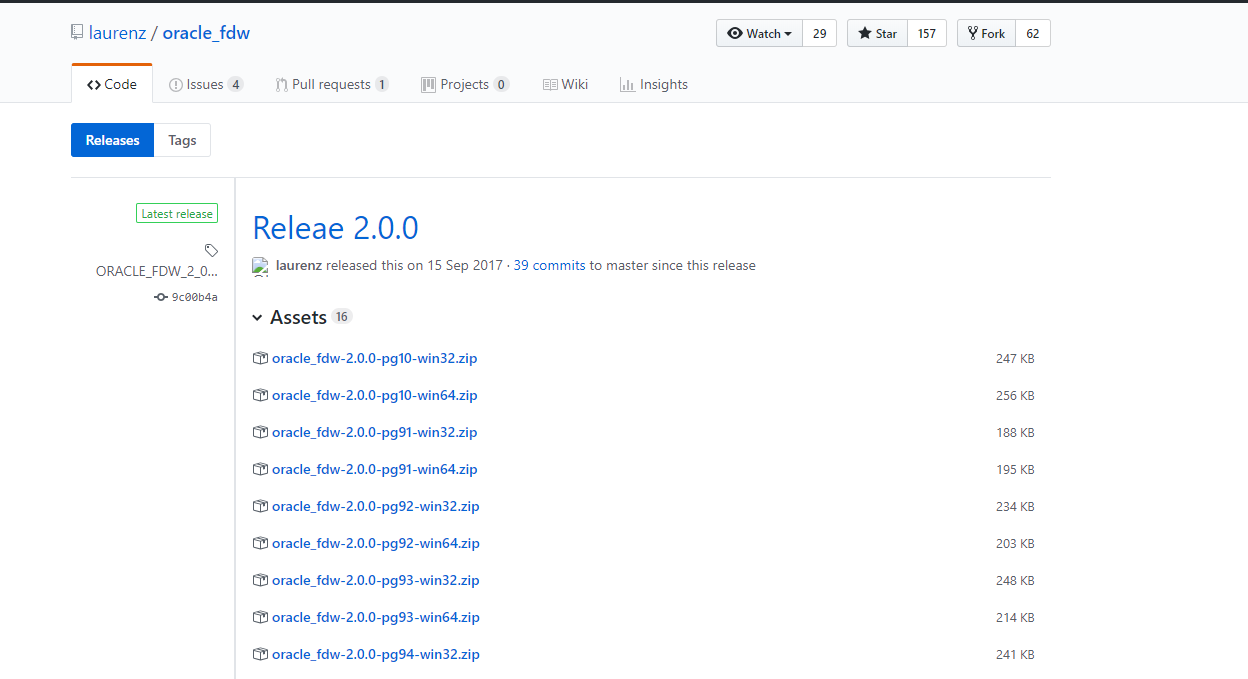View the 62 forks count

1033,33
